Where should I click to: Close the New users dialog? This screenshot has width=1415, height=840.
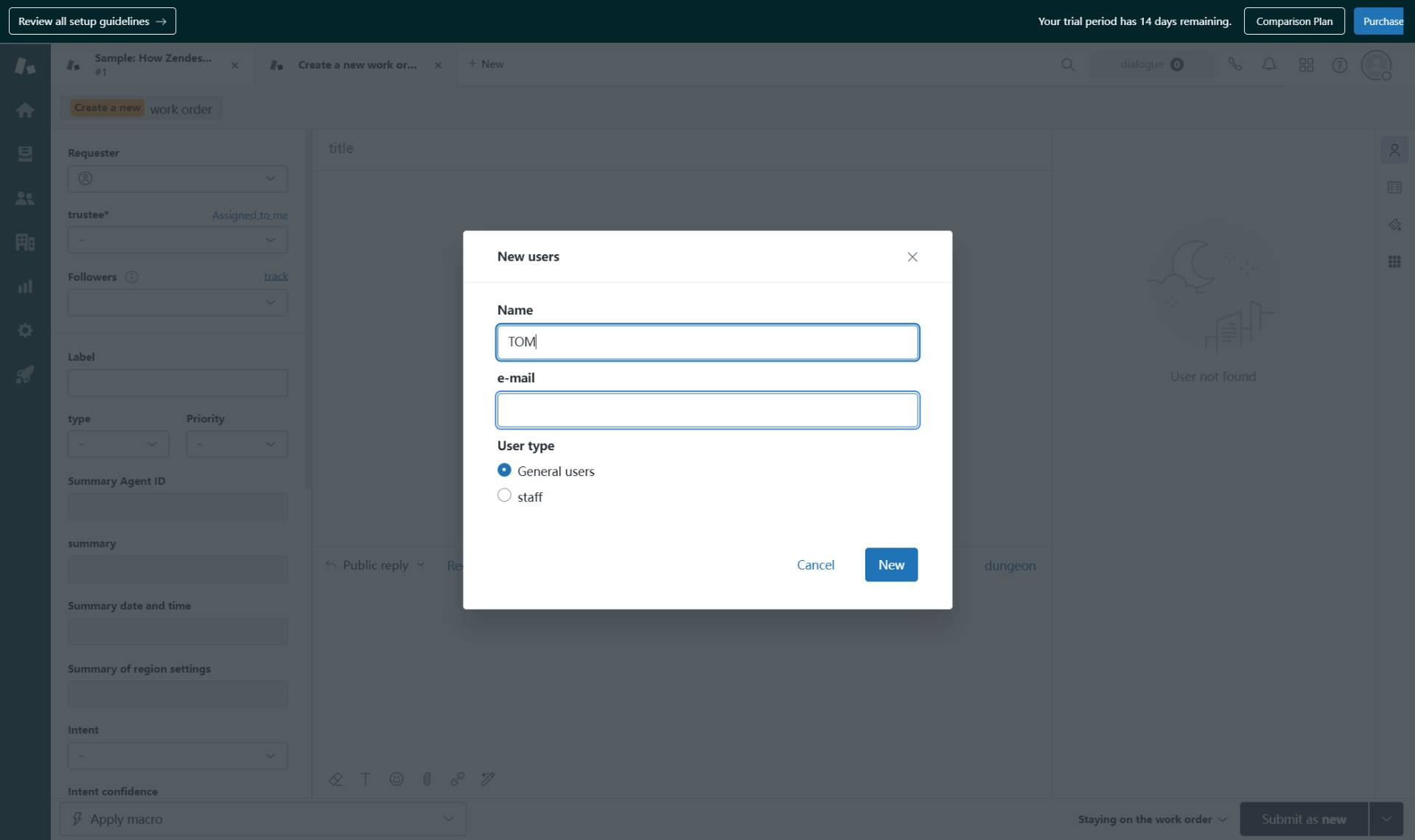pos(912,256)
